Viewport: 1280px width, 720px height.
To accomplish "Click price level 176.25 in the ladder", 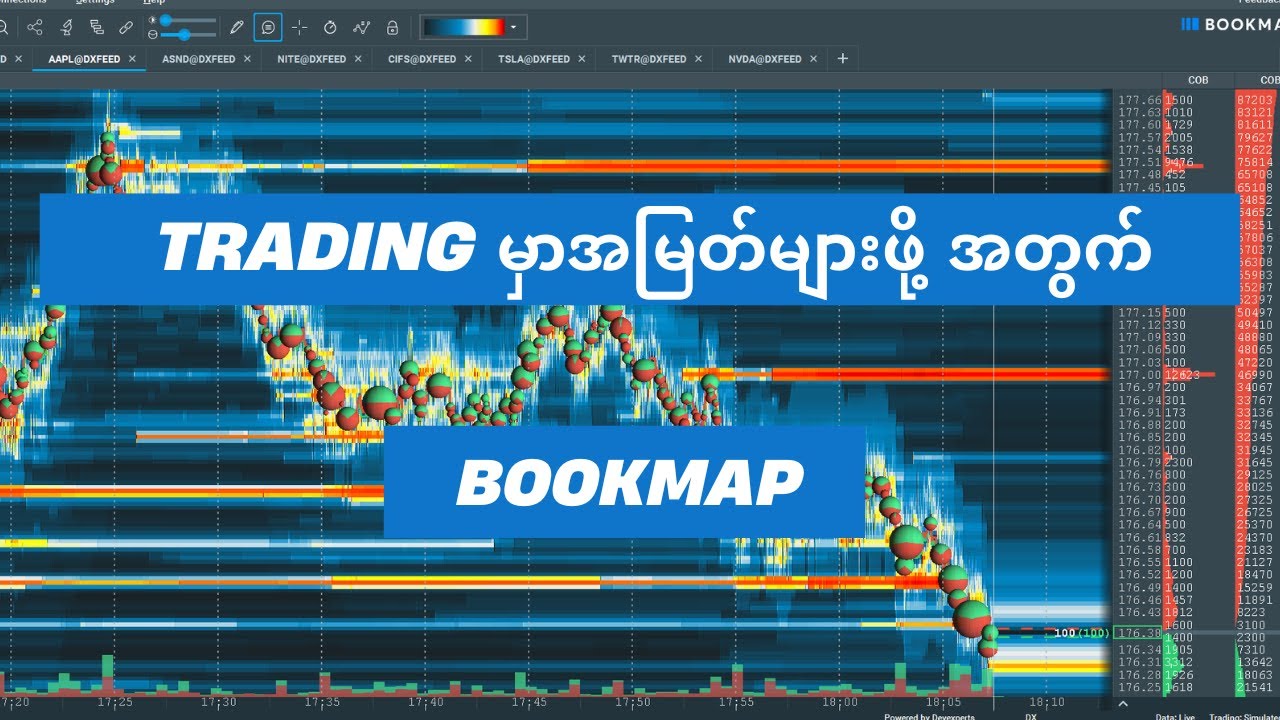I will click(1139, 689).
